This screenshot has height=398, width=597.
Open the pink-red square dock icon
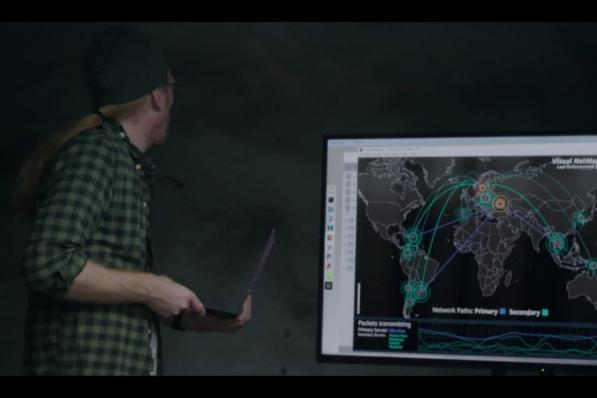point(330,237)
